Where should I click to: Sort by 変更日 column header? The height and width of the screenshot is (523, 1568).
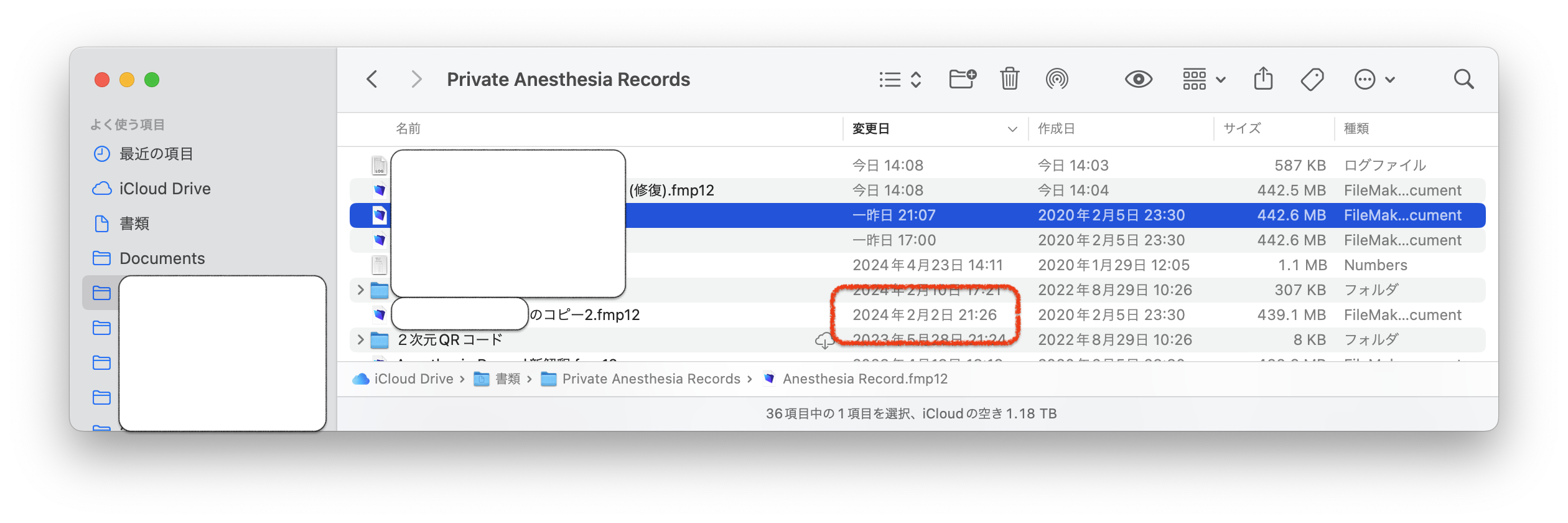(871, 129)
